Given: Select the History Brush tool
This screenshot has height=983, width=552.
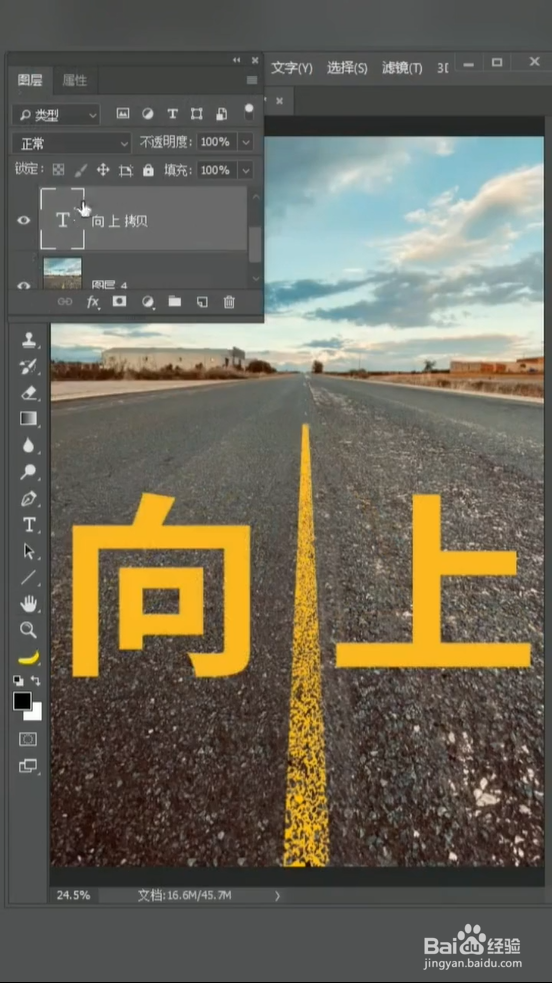Looking at the screenshot, I should tap(29, 367).
